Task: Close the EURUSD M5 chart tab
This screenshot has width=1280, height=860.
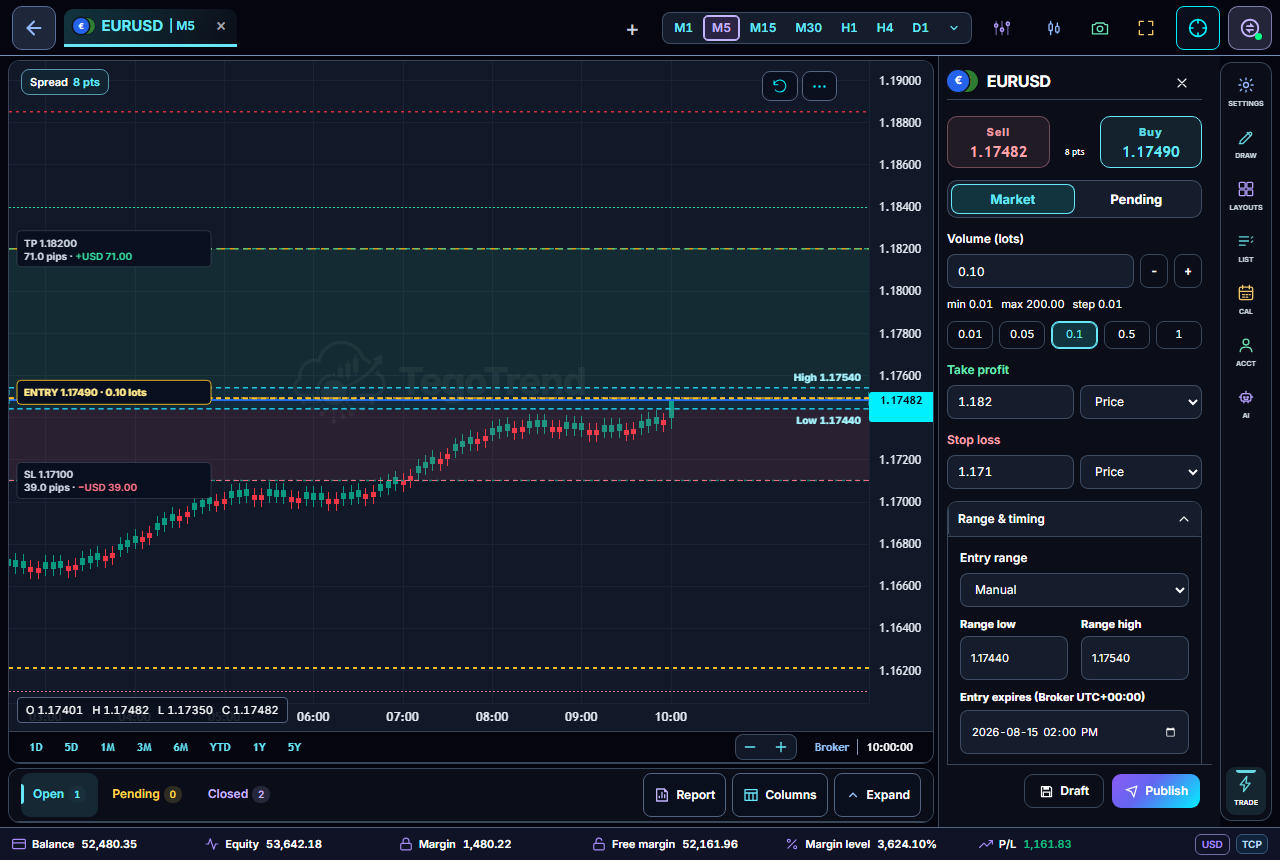Action: click(221, 26)
